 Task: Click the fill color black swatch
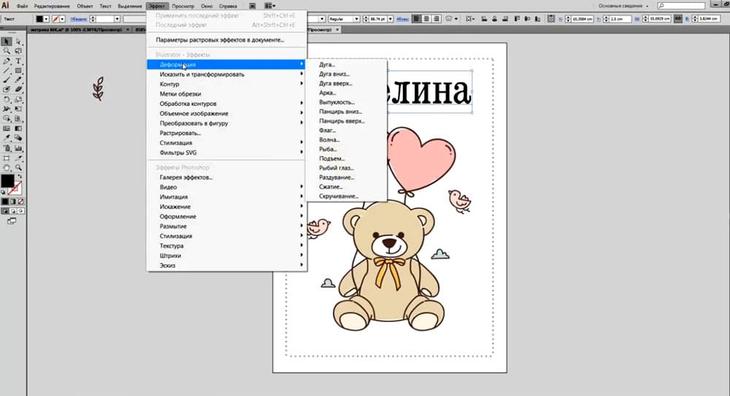tap(7, 181)
